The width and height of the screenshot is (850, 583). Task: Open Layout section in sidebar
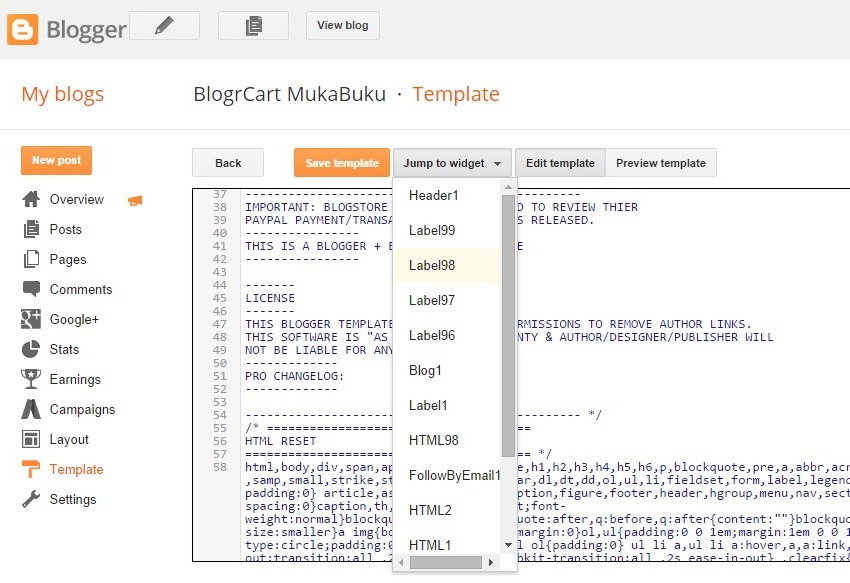tap(69, 439)
